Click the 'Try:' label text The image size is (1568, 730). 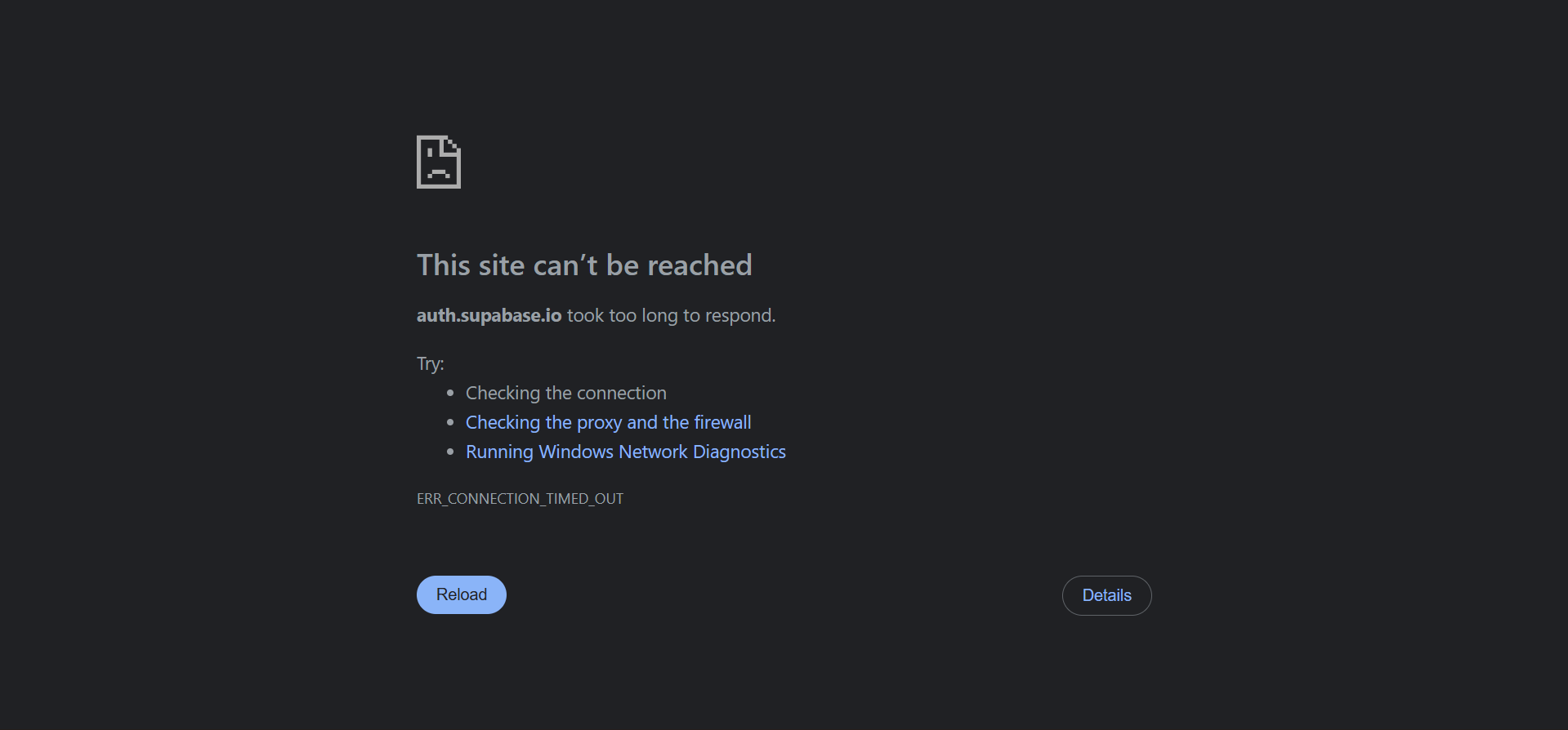[430, 363]
